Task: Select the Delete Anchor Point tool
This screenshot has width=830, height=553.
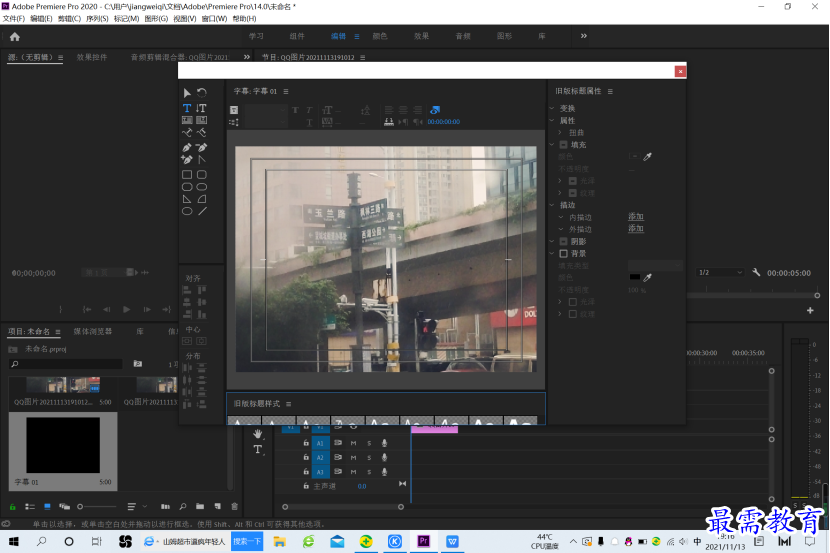Action: (201, 147)
